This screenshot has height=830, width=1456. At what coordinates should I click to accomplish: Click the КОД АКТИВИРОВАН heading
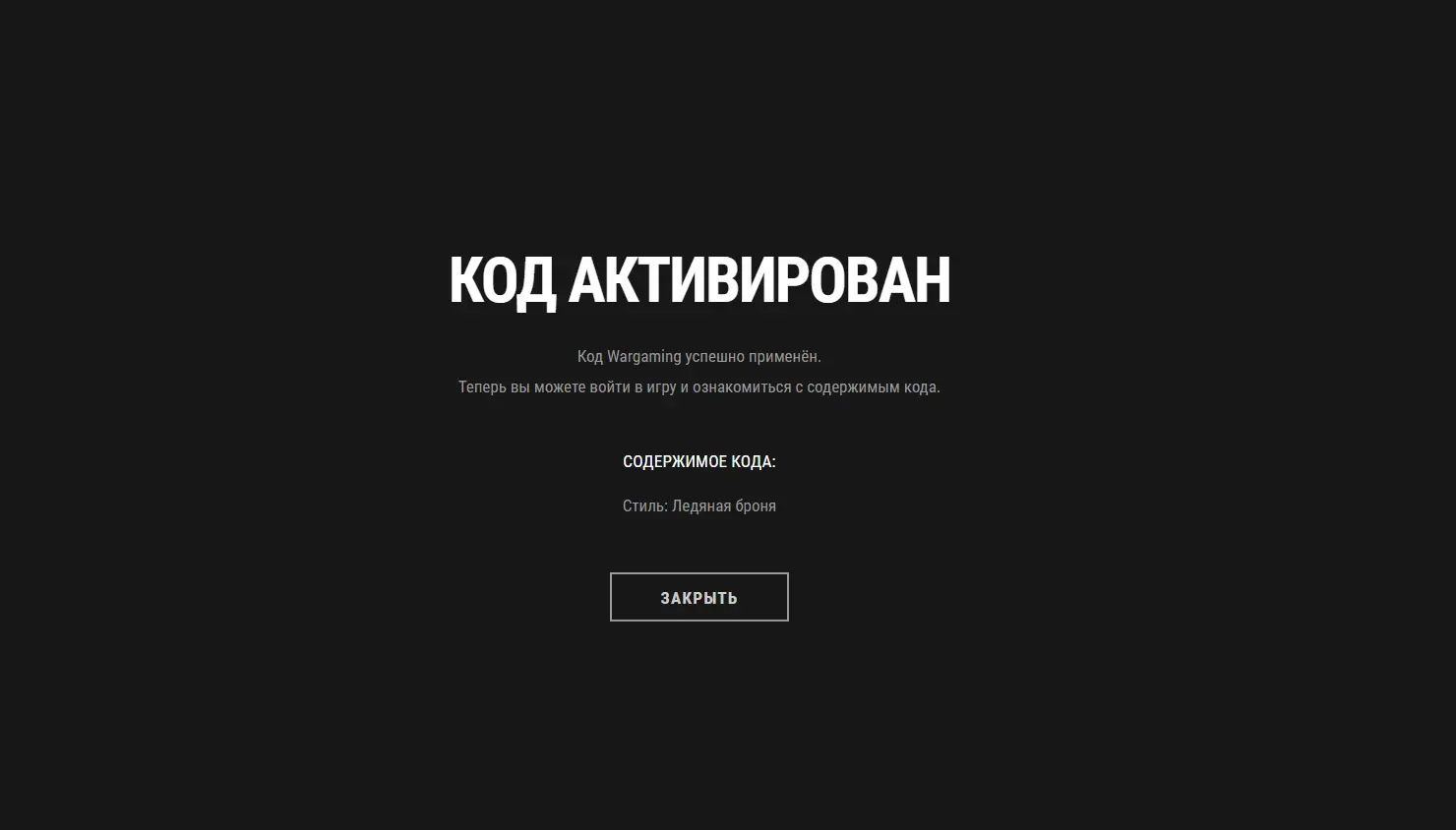click(x=699, y=280)
